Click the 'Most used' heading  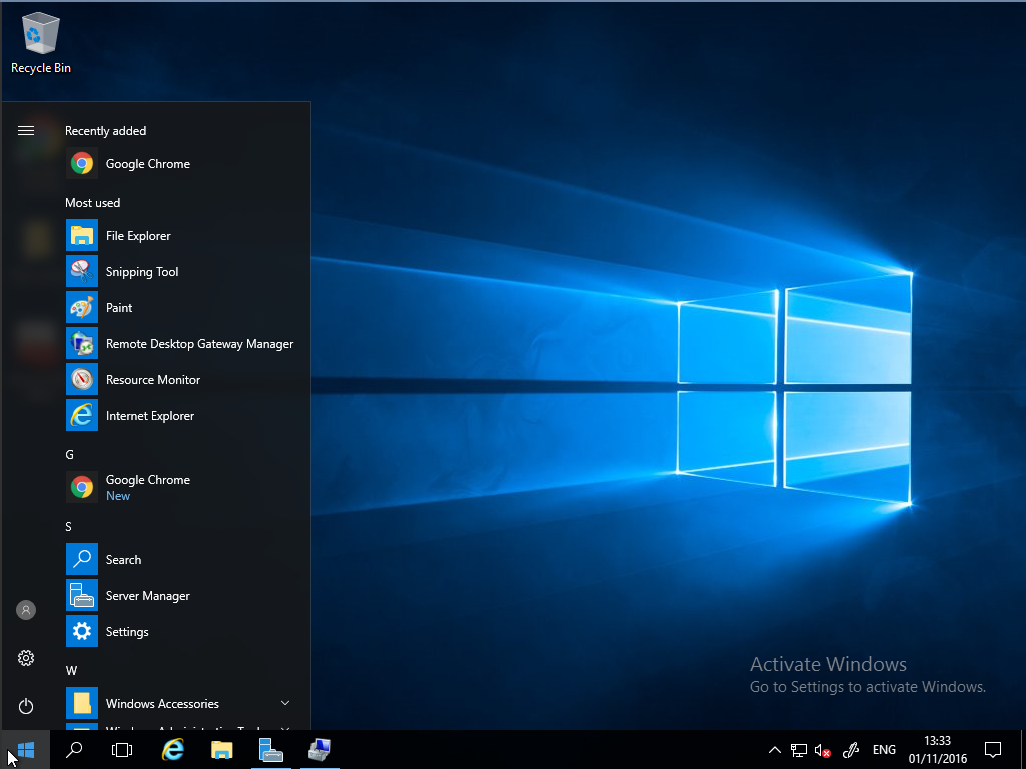92,203
